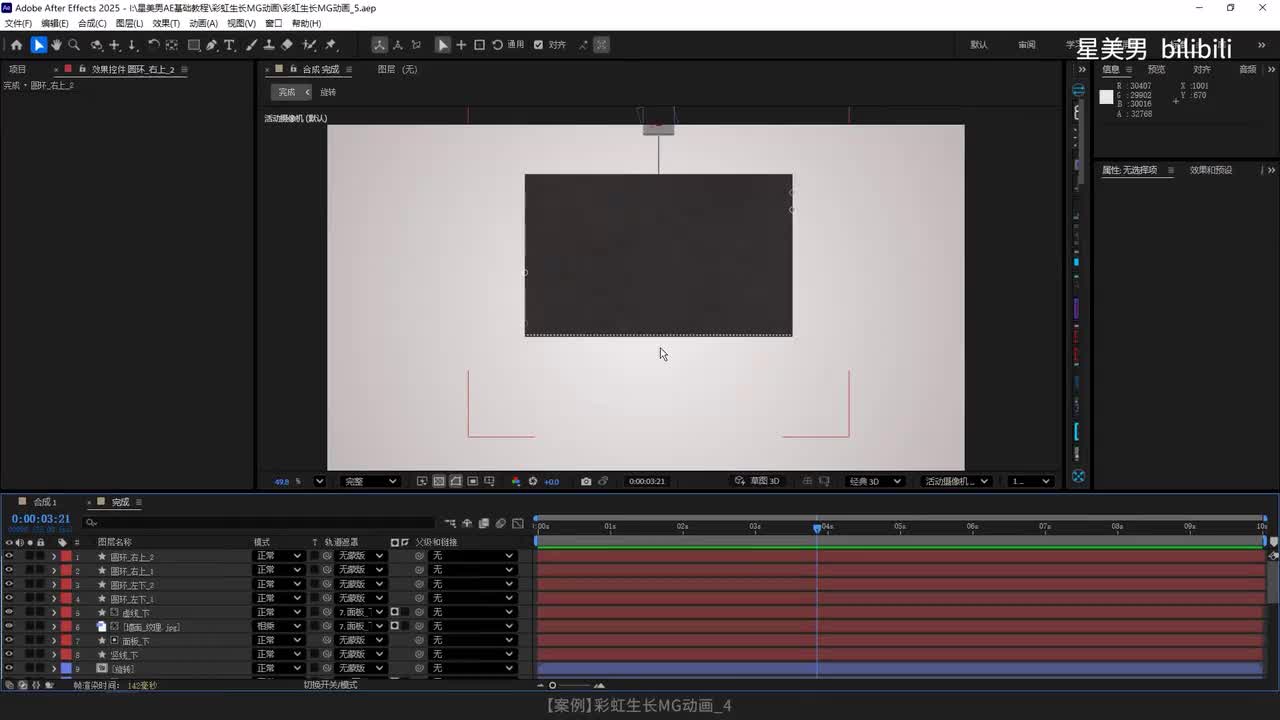1280x720 pixels.
Task: Click the frame blending icon in timeline
Action: pyautogui.click(x=484, y=523)
